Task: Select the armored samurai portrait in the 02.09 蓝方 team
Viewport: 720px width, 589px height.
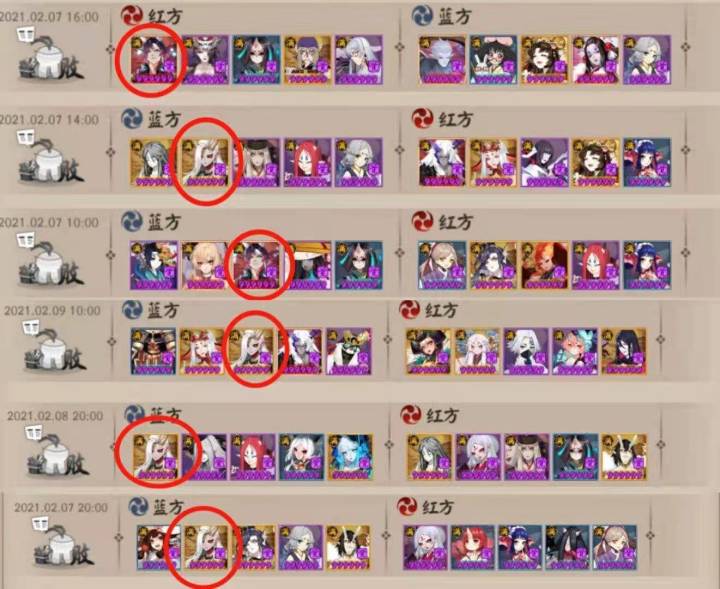Action: coord(153,351)
